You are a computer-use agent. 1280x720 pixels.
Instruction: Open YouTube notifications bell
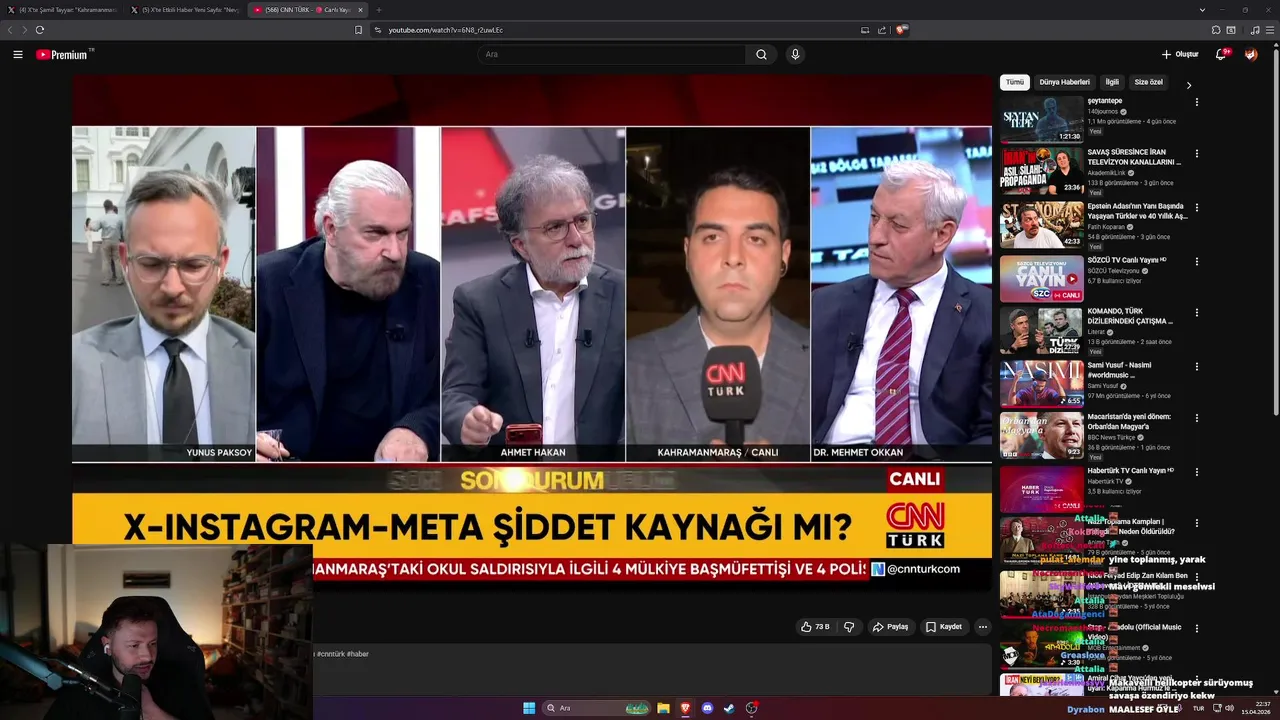pos(1221,54)
